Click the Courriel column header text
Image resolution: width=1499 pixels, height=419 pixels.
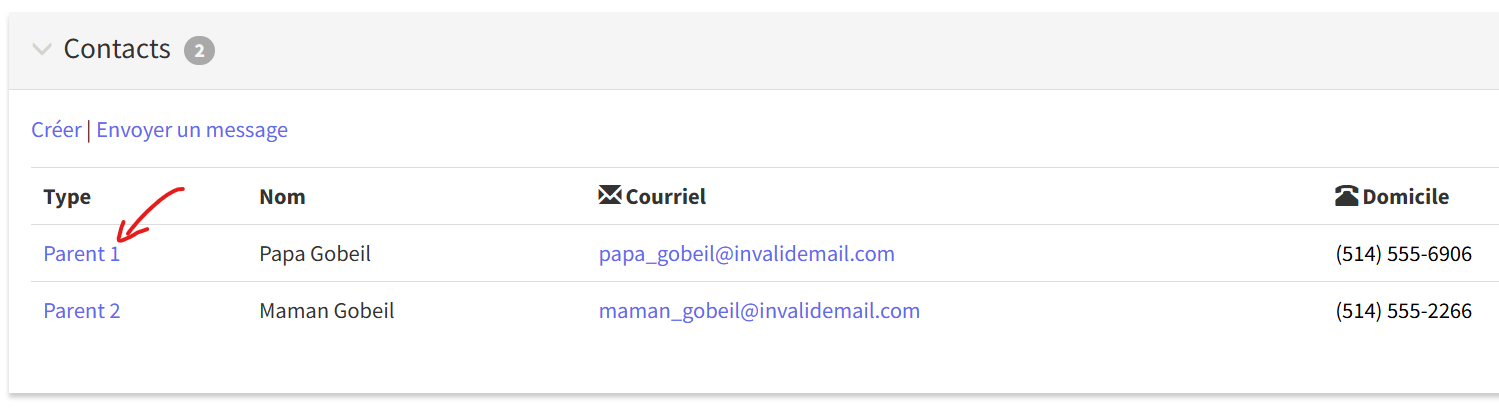coord(666,197)
